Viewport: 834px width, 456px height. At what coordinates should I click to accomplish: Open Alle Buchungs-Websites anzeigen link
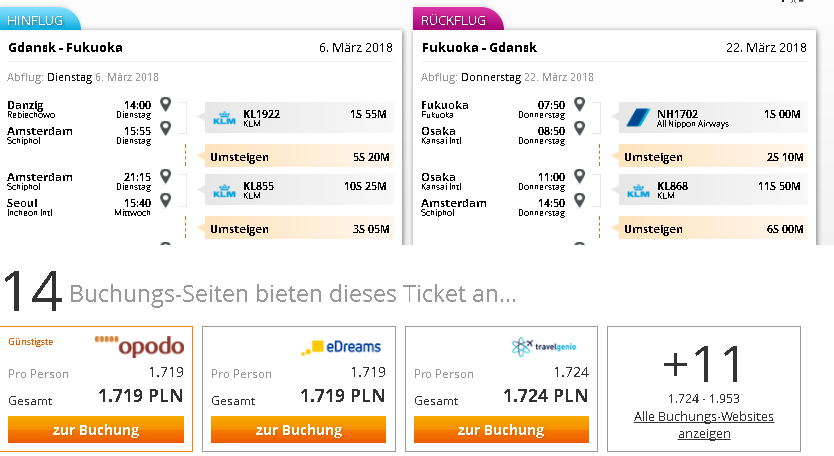click(704, 425)
